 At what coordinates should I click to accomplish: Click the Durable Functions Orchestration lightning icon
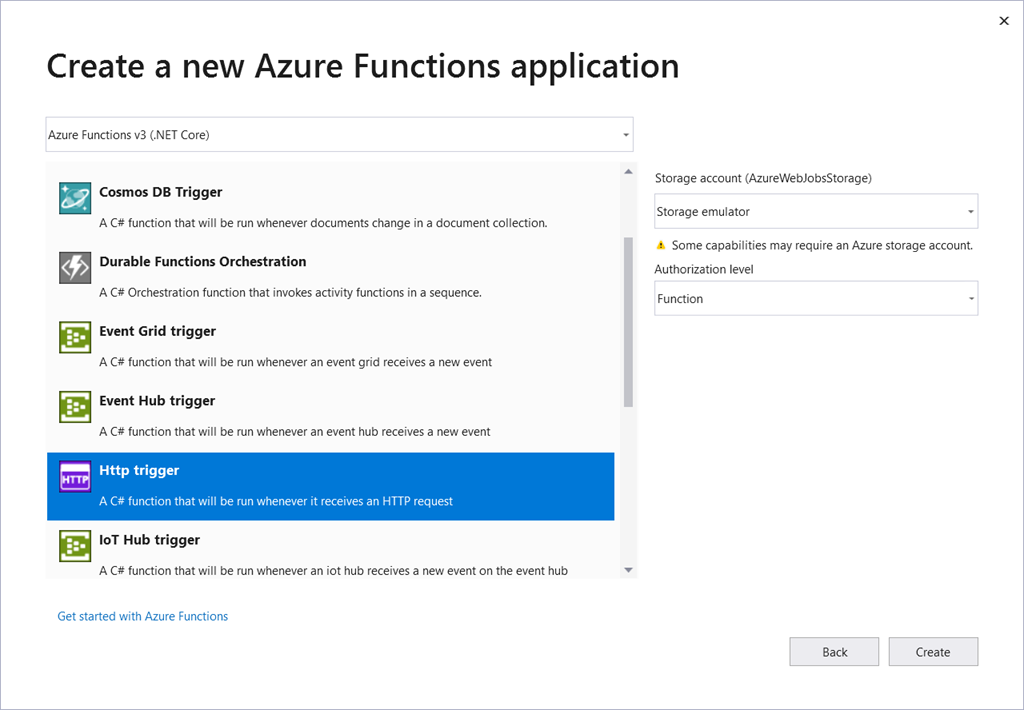74,267
